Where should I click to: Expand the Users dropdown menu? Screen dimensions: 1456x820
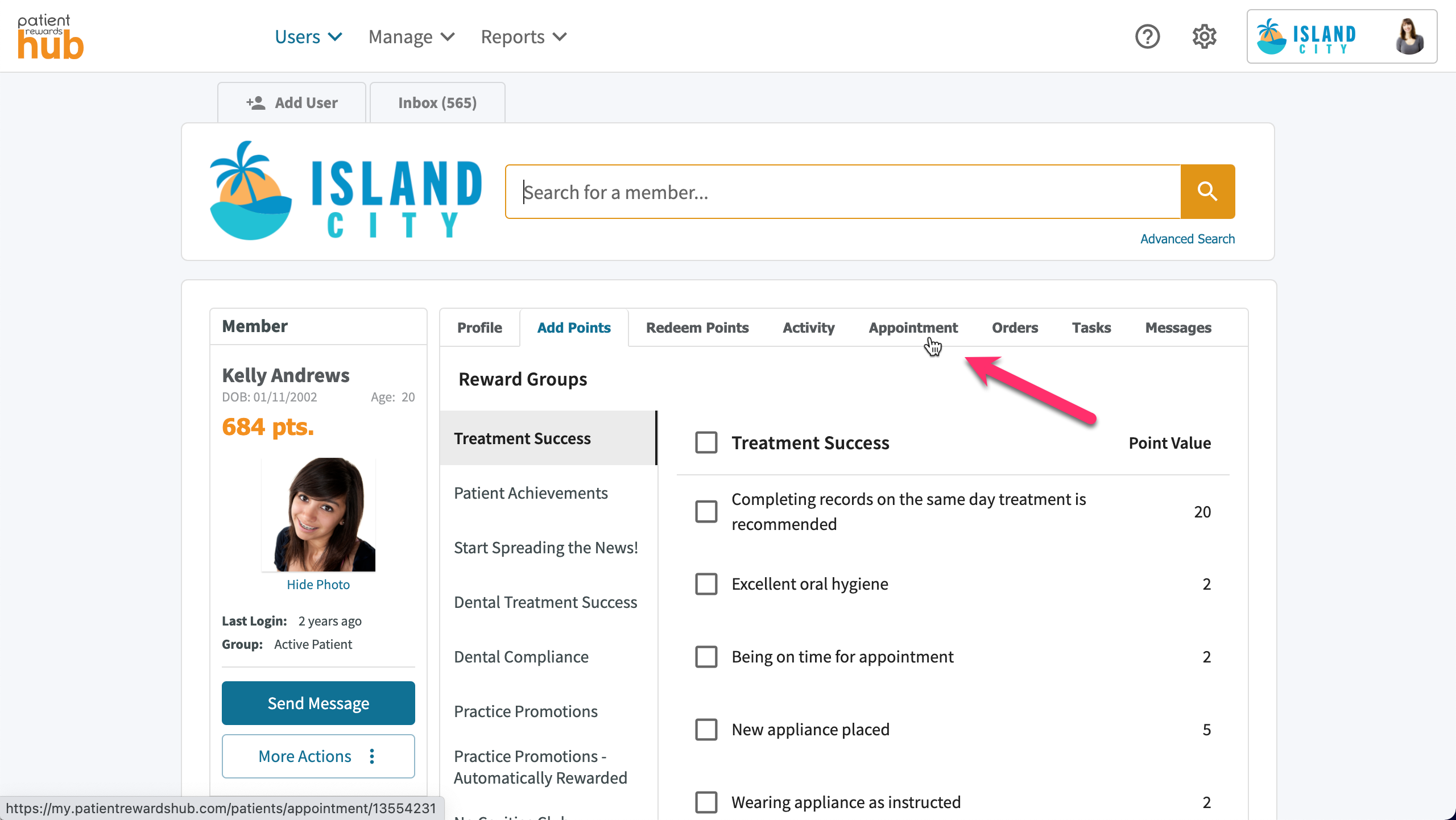pos(308,37)
